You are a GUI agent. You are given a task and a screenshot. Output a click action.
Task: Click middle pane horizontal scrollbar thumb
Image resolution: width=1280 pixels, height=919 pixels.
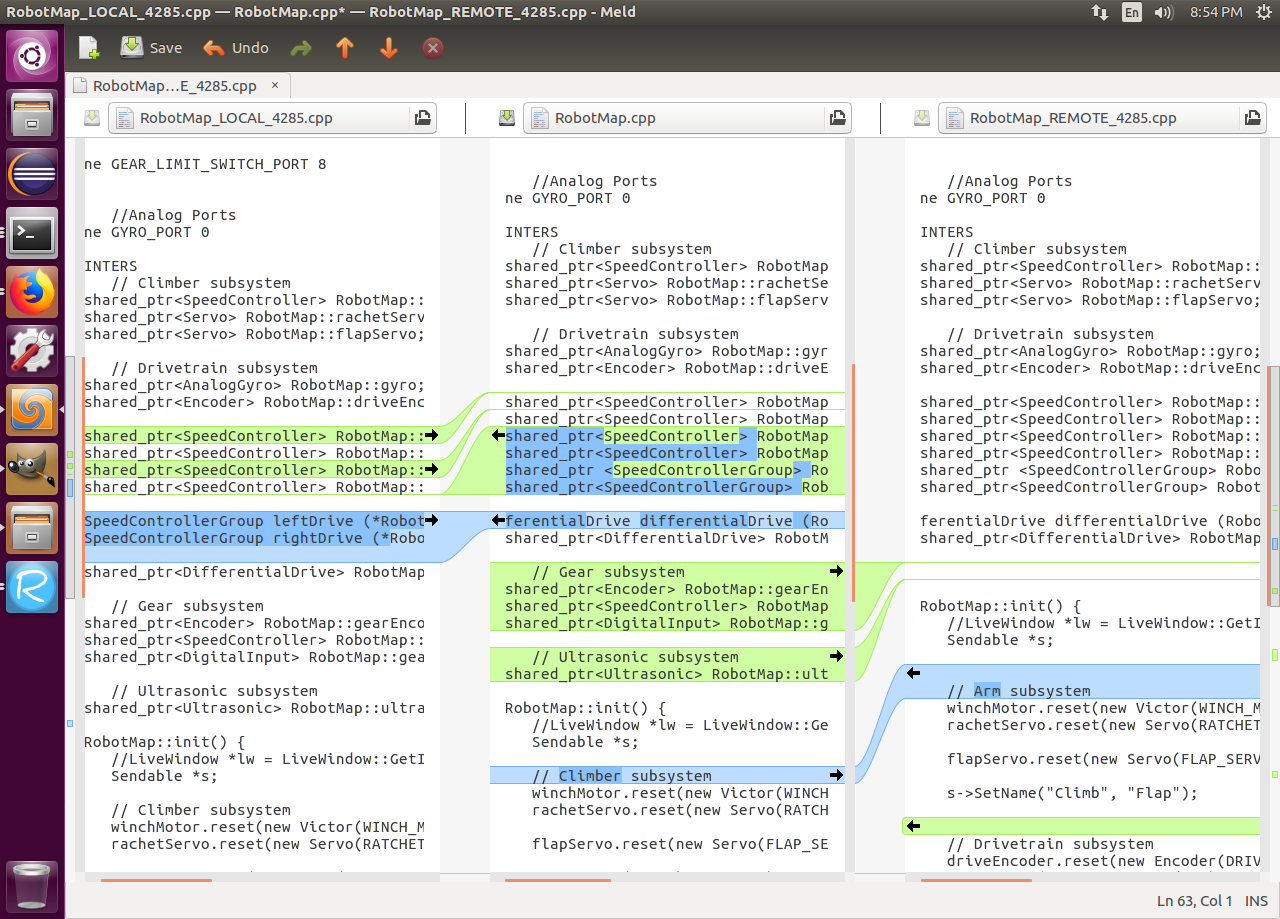(x=558, y=880)
